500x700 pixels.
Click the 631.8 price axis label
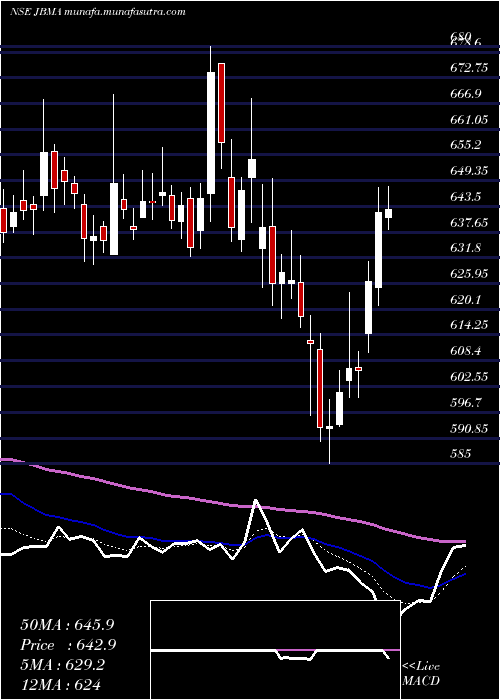[465, 248]
